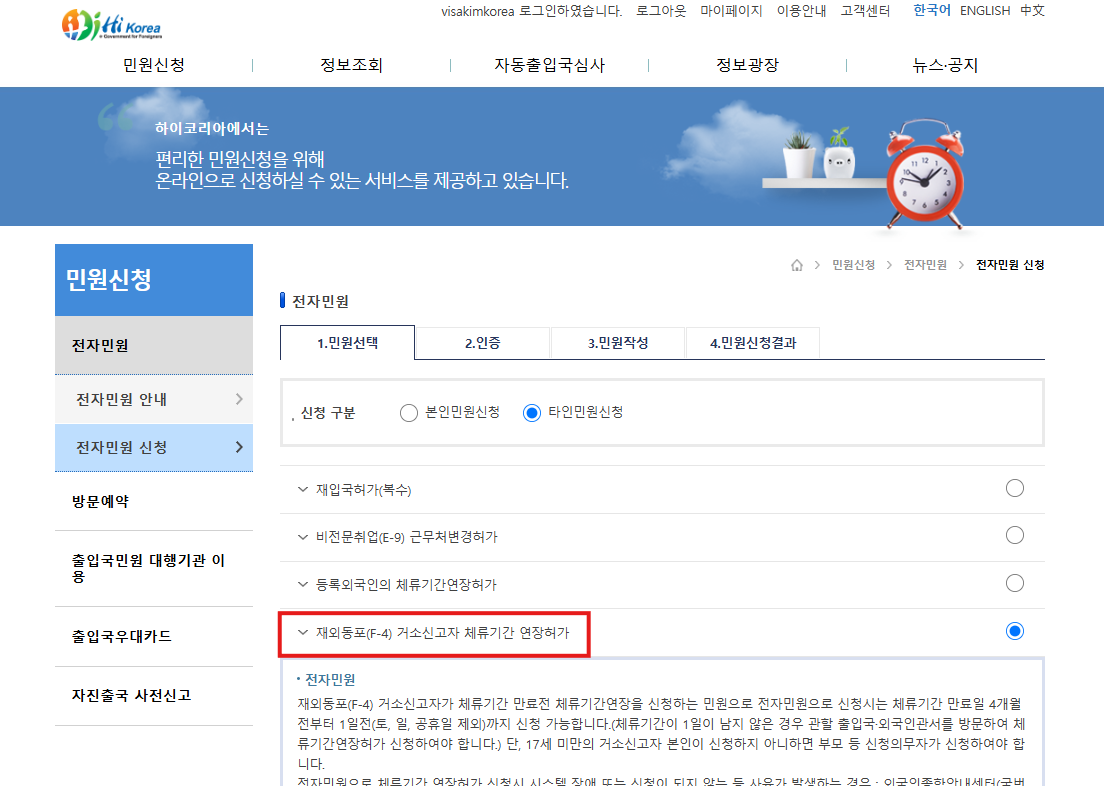Expand 등록외국인의 체류기간연장허가 chevron
1104x786 pixels.
(303, 585)
